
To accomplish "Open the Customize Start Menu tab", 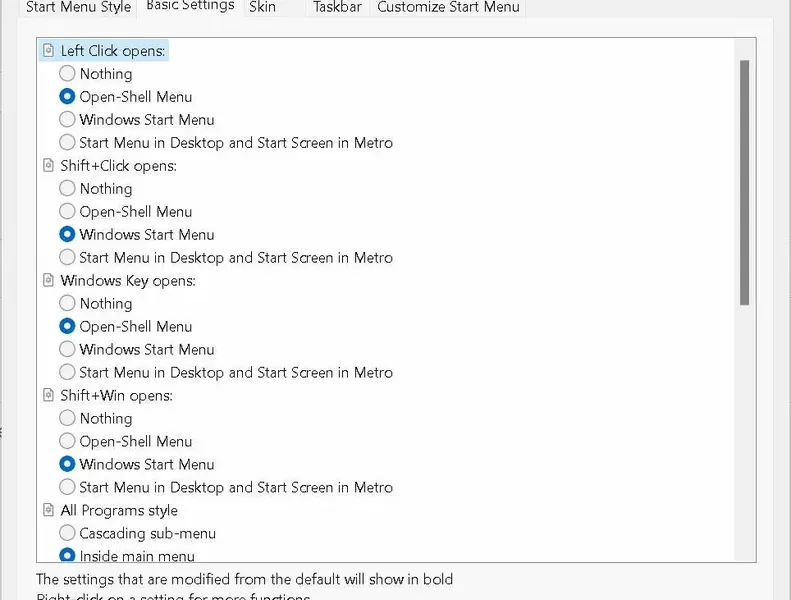I will pos(448,7).
